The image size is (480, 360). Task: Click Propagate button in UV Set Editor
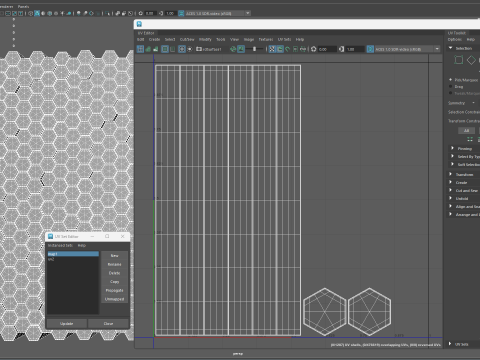click(x=114, y=290)
